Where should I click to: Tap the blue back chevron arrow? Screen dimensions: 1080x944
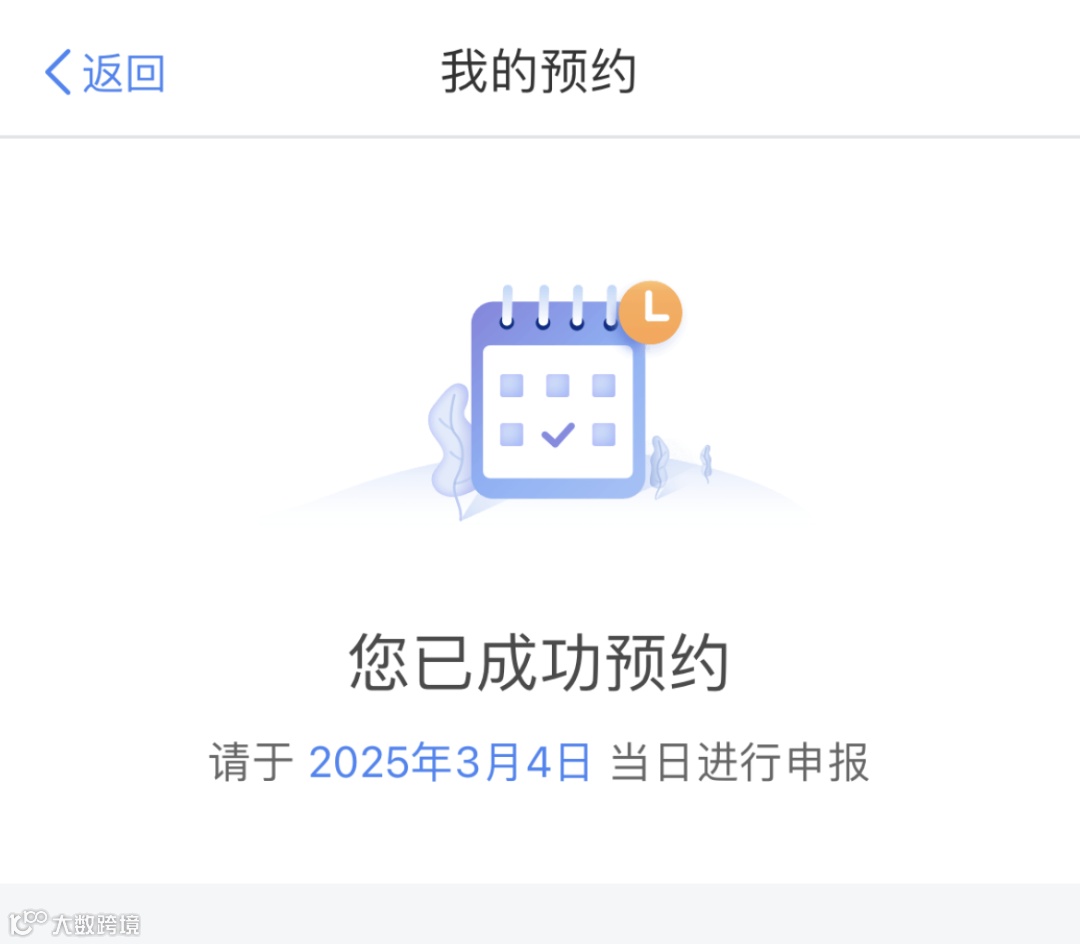58,72
